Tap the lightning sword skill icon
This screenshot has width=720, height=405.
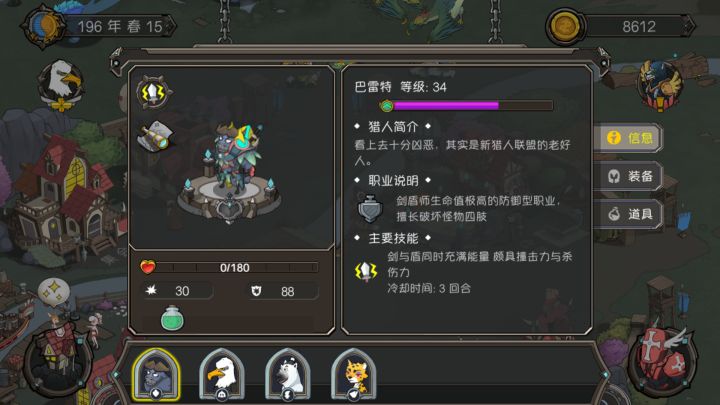point(154,93)
